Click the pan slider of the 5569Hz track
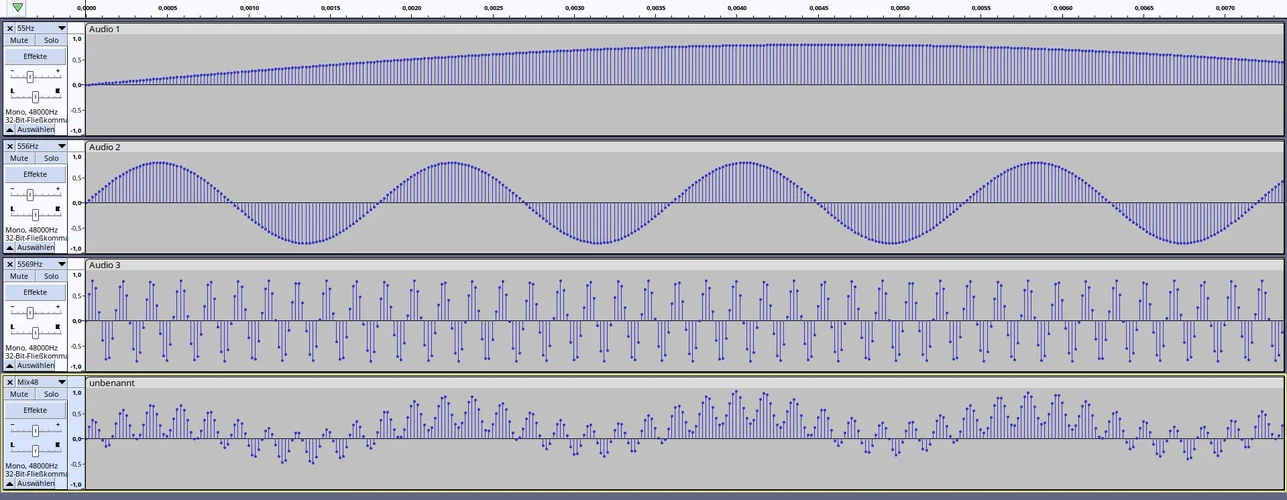This screenshot has width=1287, height=500. pos(35,332)
